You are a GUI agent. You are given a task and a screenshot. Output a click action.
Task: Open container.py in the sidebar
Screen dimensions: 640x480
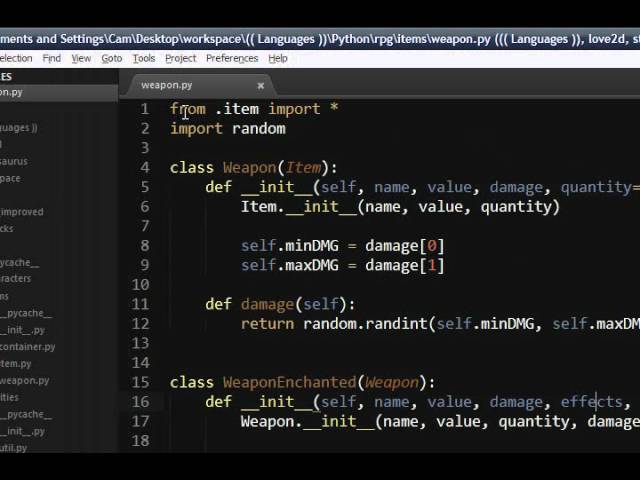coord(27,347)
